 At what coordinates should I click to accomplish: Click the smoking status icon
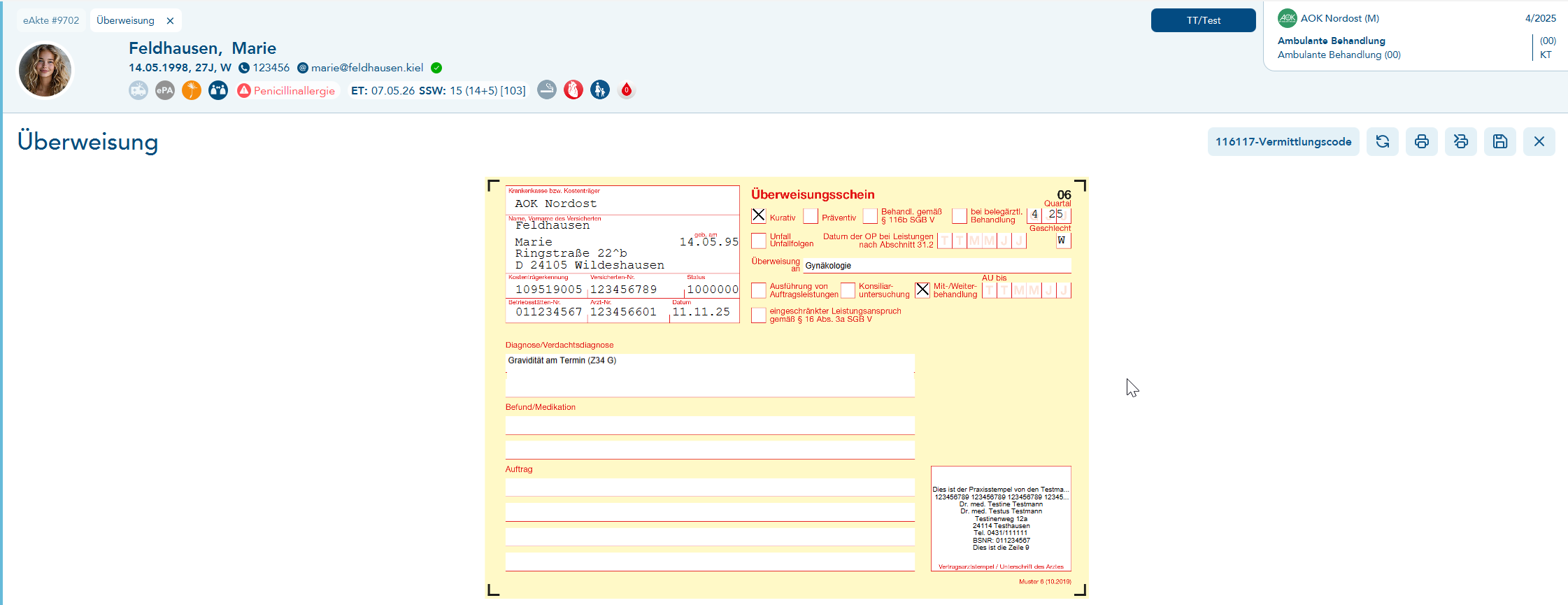pyautogui.click(x=547, y=90)
